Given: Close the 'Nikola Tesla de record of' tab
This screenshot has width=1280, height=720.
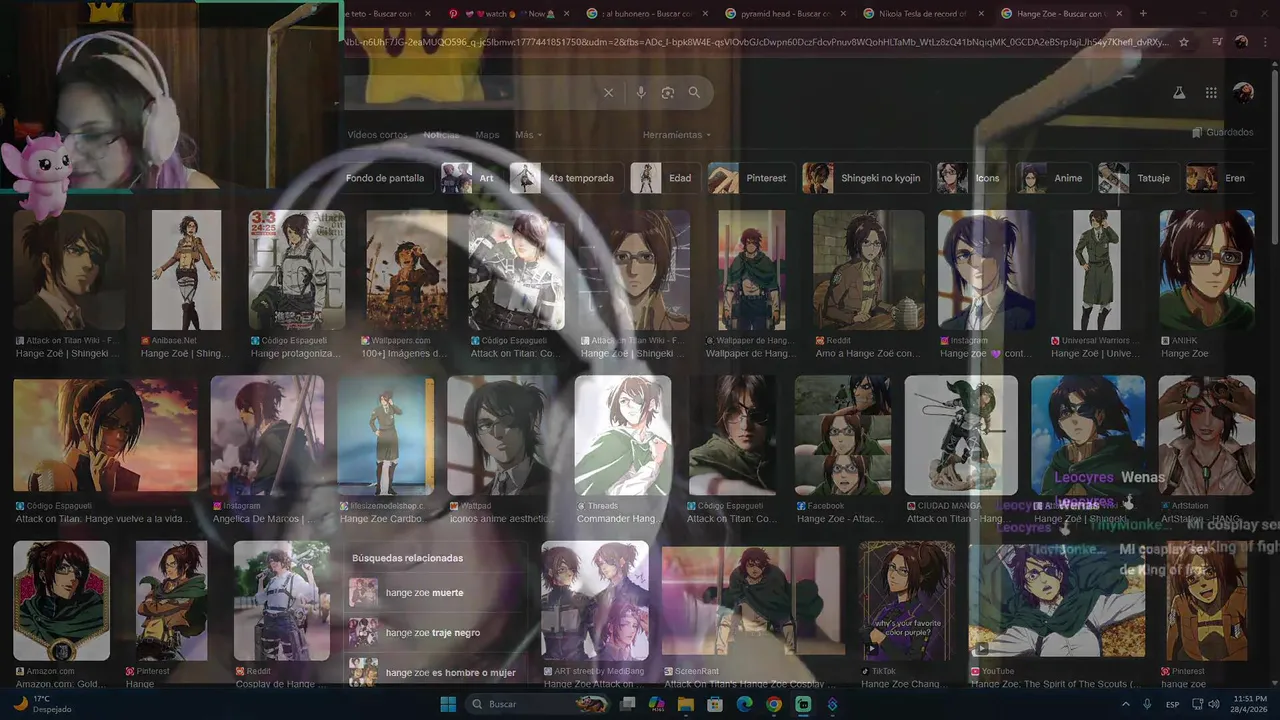Looking at the screenshot, I should 980,14.
